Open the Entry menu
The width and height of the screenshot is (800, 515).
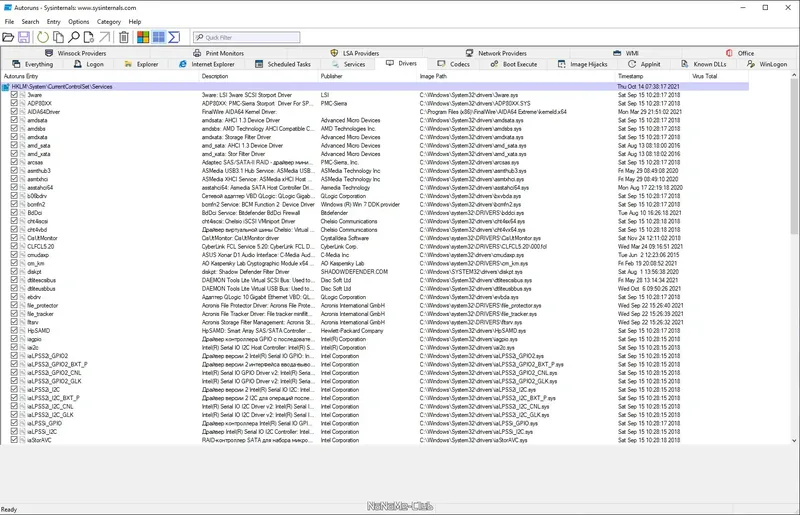coord(54,22)
